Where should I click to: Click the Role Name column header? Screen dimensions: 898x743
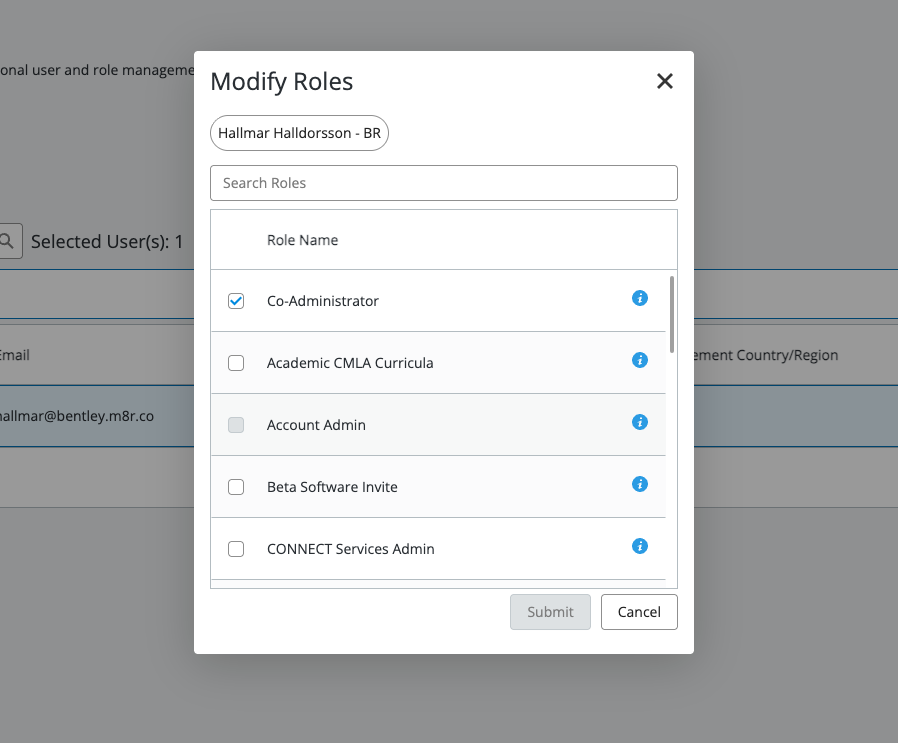(x=302, y=240)
